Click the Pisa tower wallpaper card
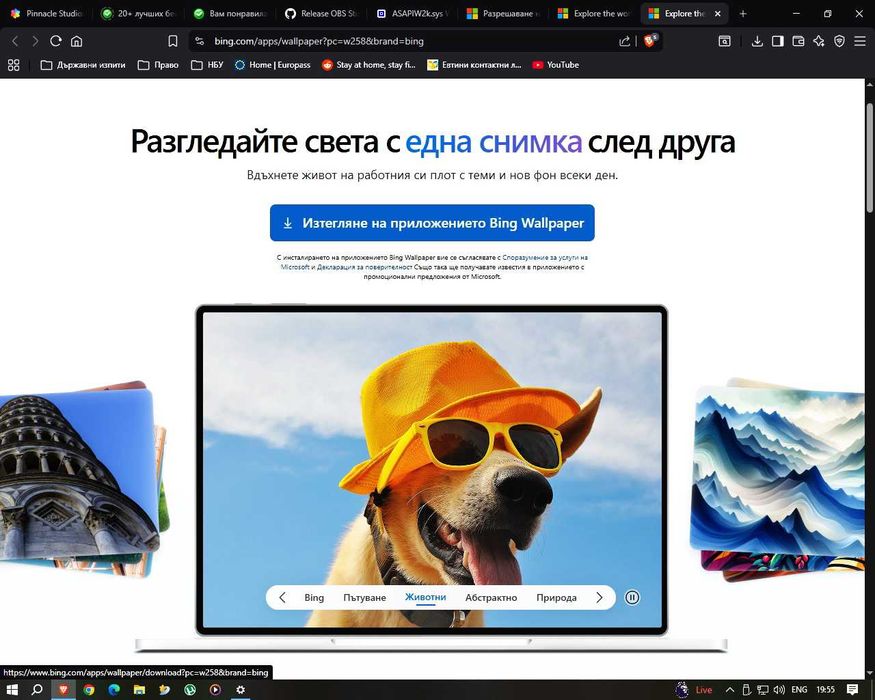875x700 pixels. pyautogui.click(x=75, y=474)
